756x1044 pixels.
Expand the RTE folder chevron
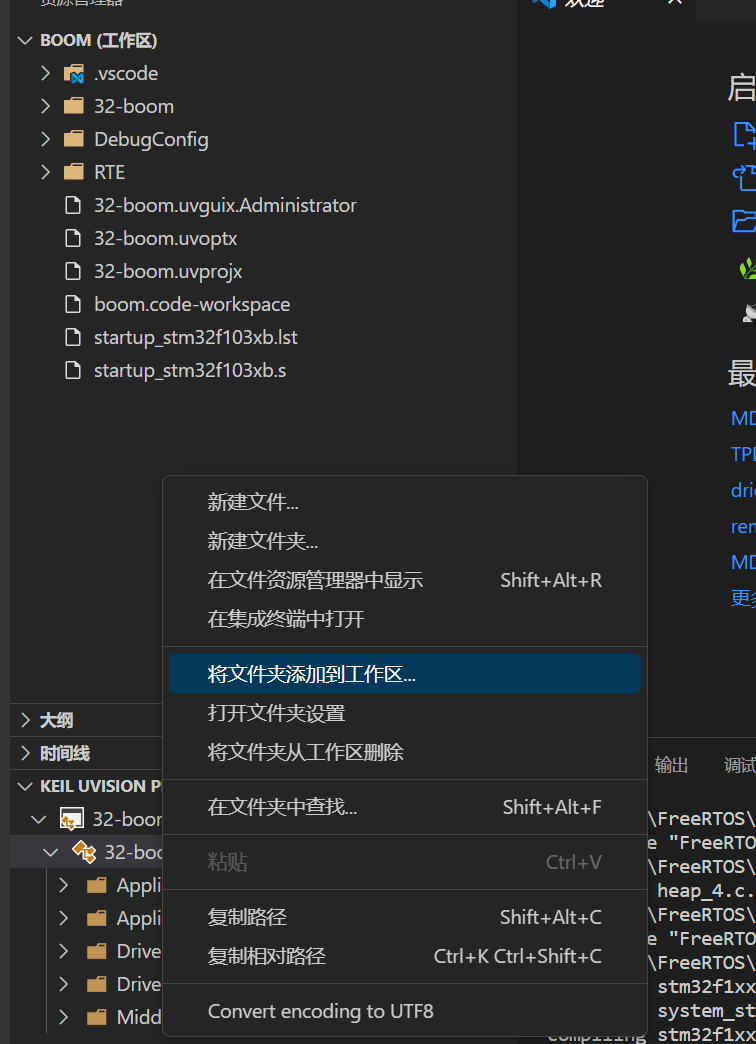(x=45, y=172)
